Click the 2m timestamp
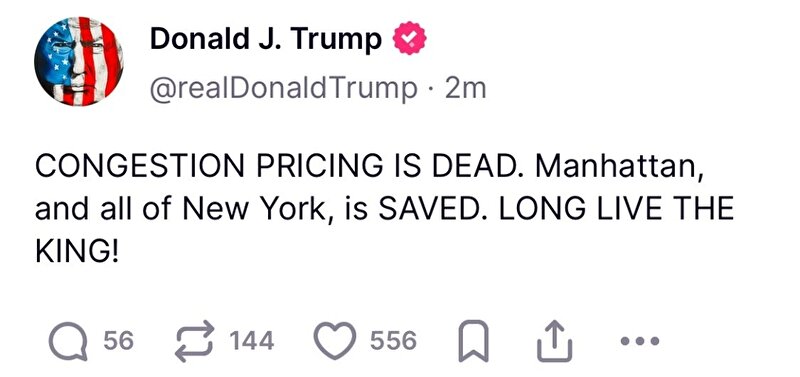Image resolution: width=800 pixels, height=377 pixels. pos(465,88)
